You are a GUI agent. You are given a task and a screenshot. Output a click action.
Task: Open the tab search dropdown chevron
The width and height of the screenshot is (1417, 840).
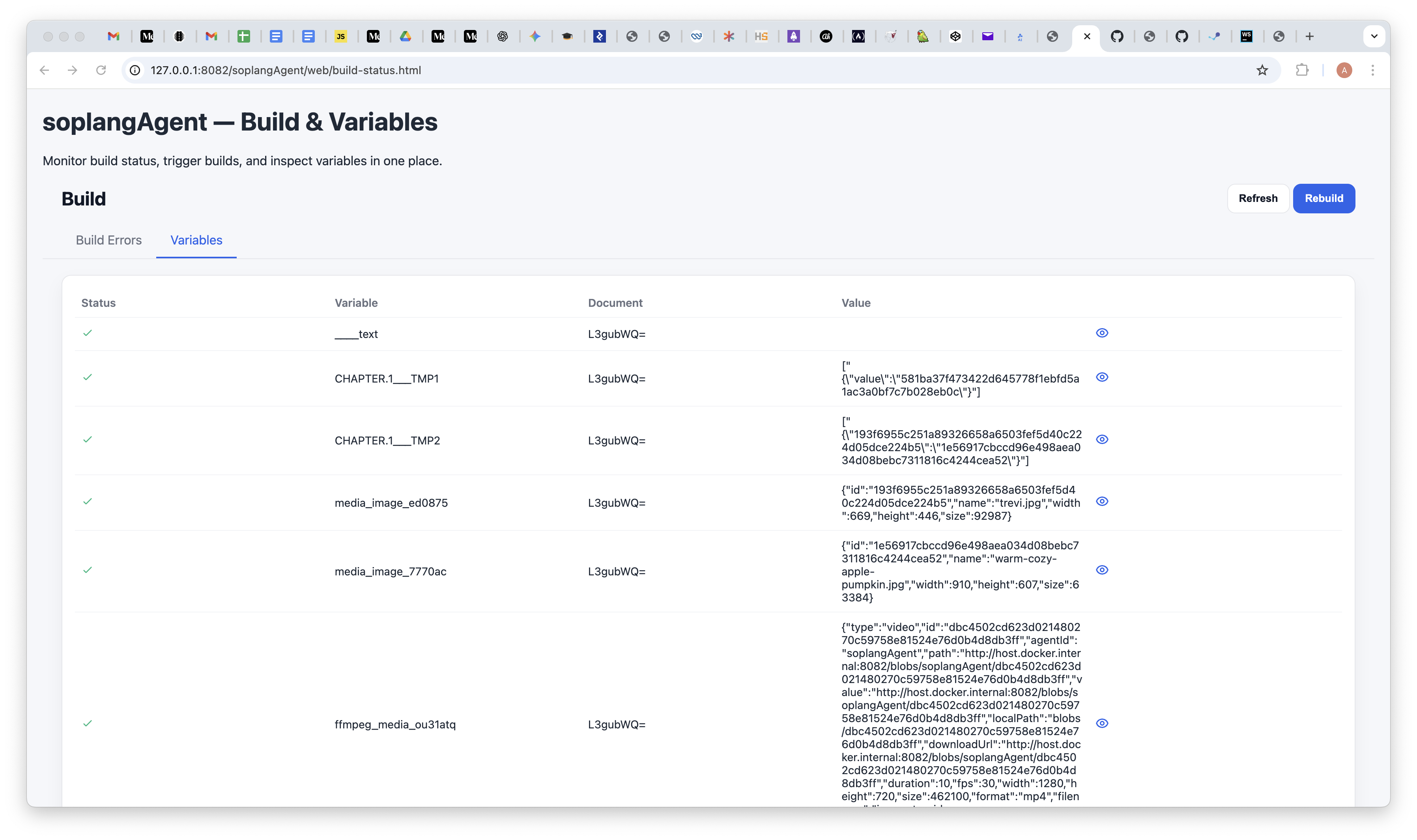click(1374, 37)
